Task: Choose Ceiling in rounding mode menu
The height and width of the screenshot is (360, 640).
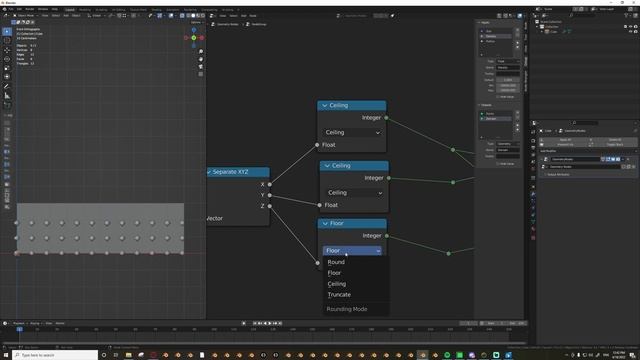Action: [x=337, y=284]
